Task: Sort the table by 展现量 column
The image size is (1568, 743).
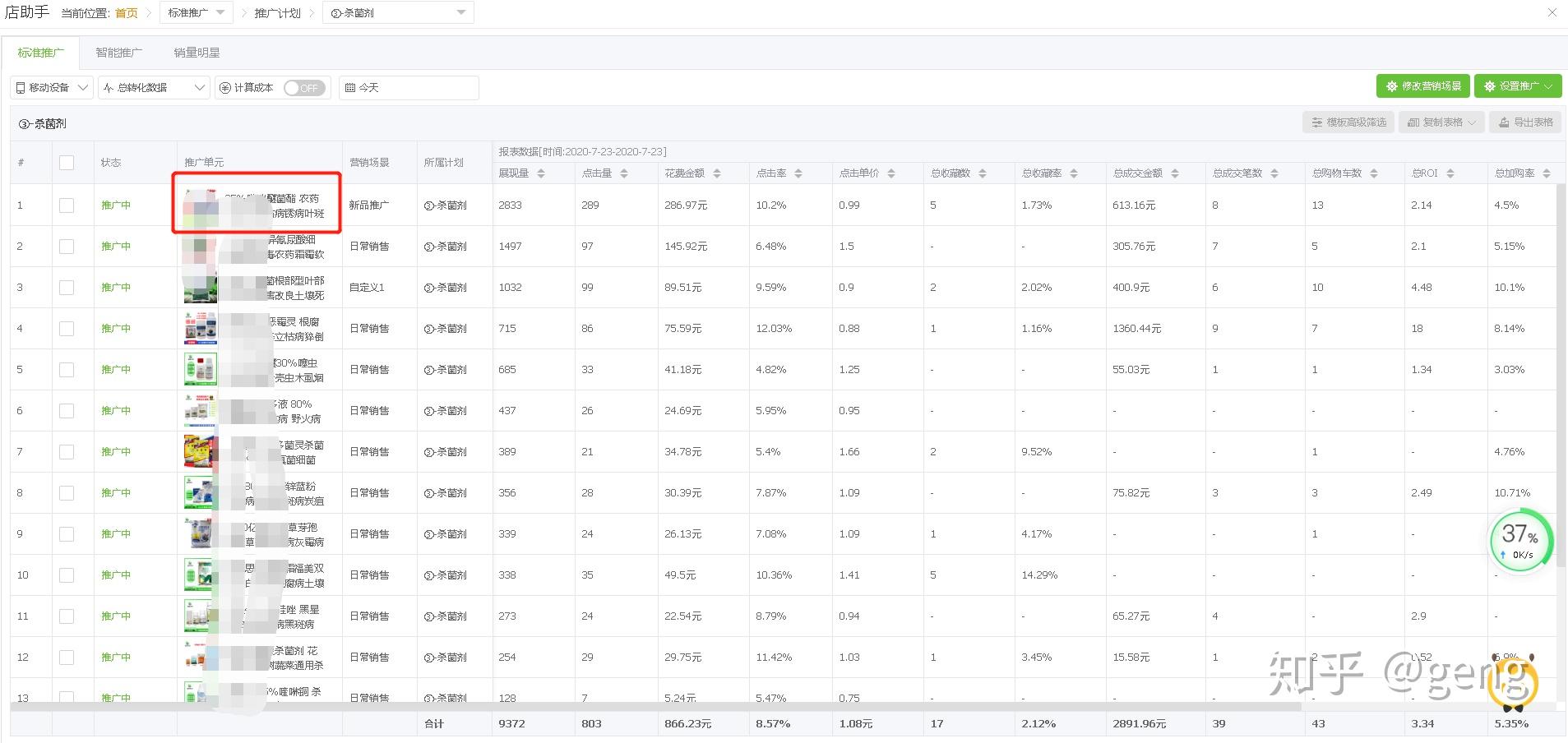Action: coord(541,173)
